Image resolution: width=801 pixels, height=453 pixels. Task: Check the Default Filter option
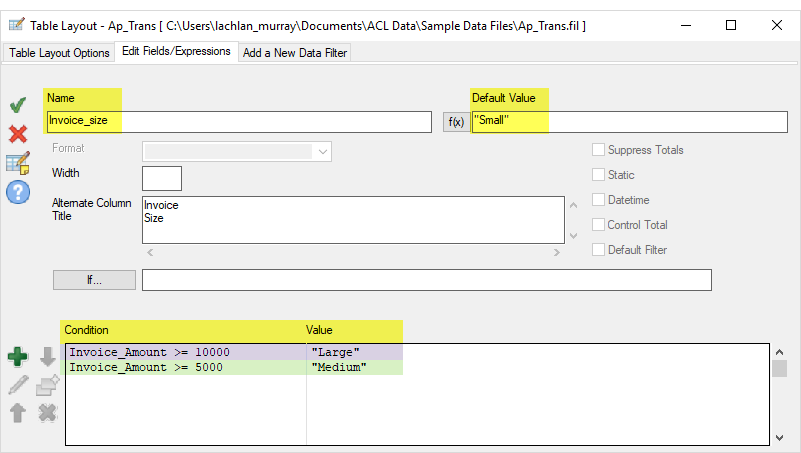pyautogui.click(x=598, y=250)
